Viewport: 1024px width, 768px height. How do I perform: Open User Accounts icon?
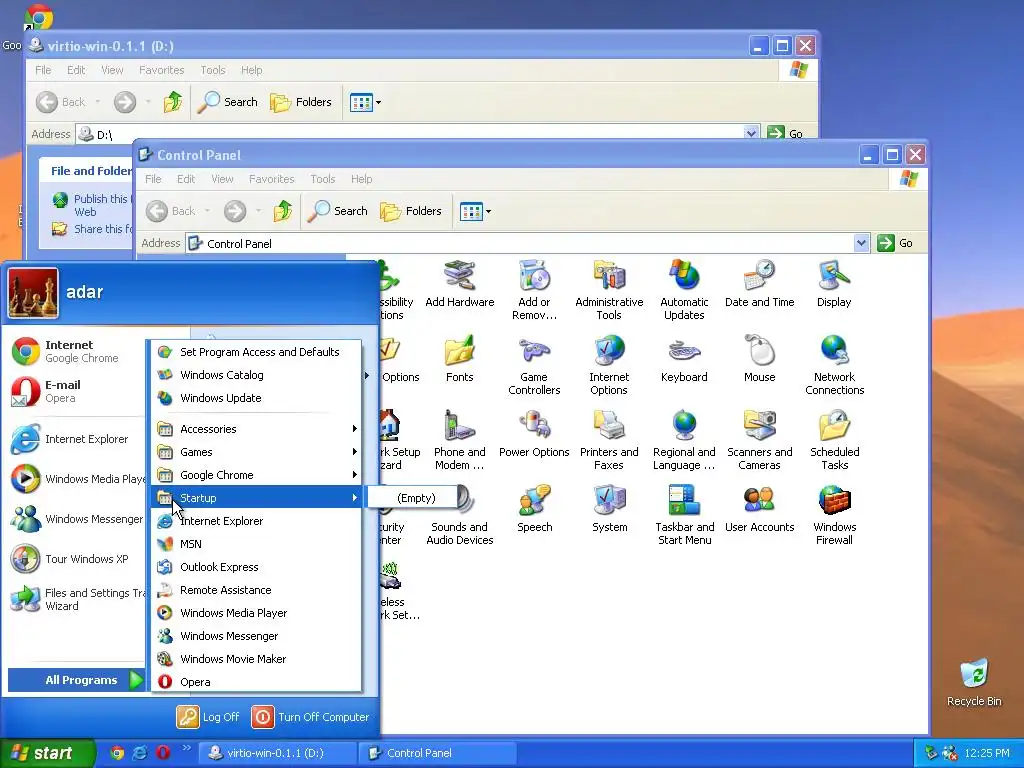(759, 509)
